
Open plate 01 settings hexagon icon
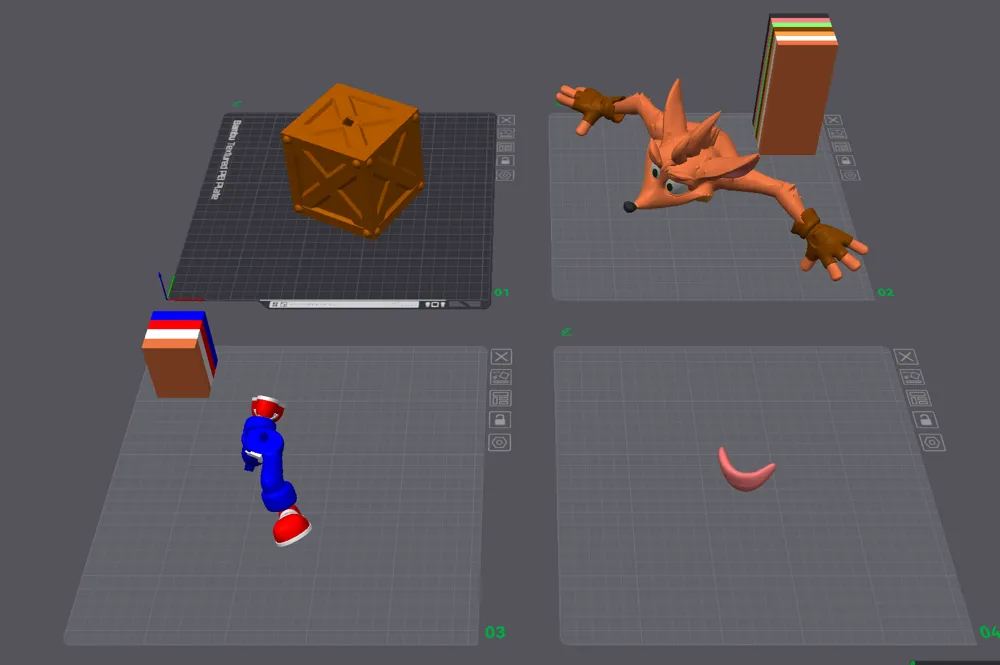[506, 175]
